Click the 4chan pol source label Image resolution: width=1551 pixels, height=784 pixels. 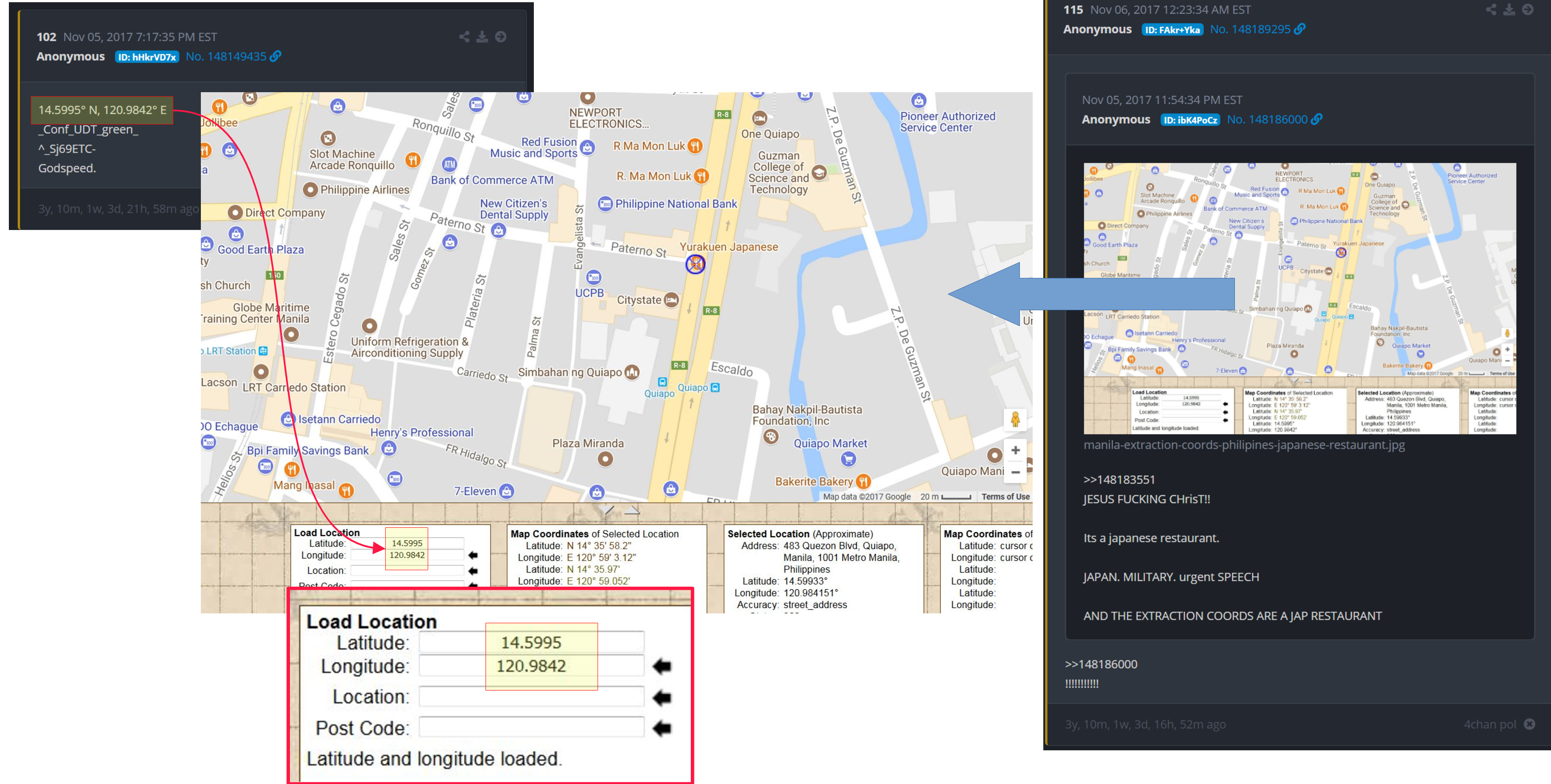pos(1489,724)
